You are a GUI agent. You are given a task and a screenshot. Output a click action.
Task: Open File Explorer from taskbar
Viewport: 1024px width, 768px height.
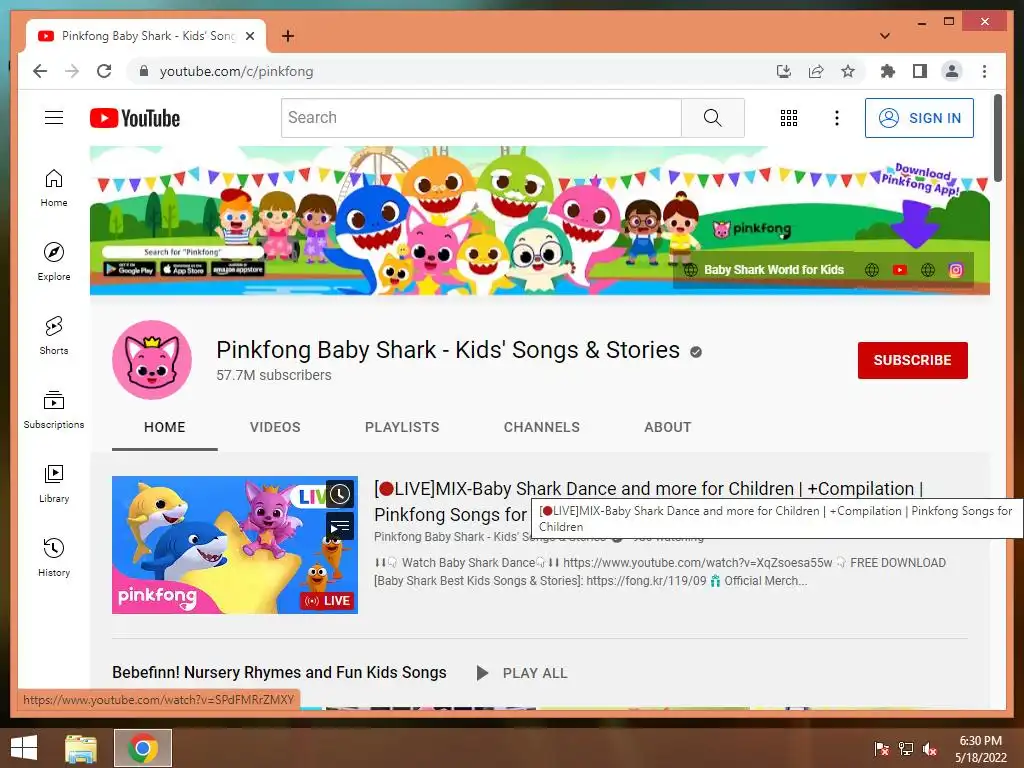click(81, 748)
